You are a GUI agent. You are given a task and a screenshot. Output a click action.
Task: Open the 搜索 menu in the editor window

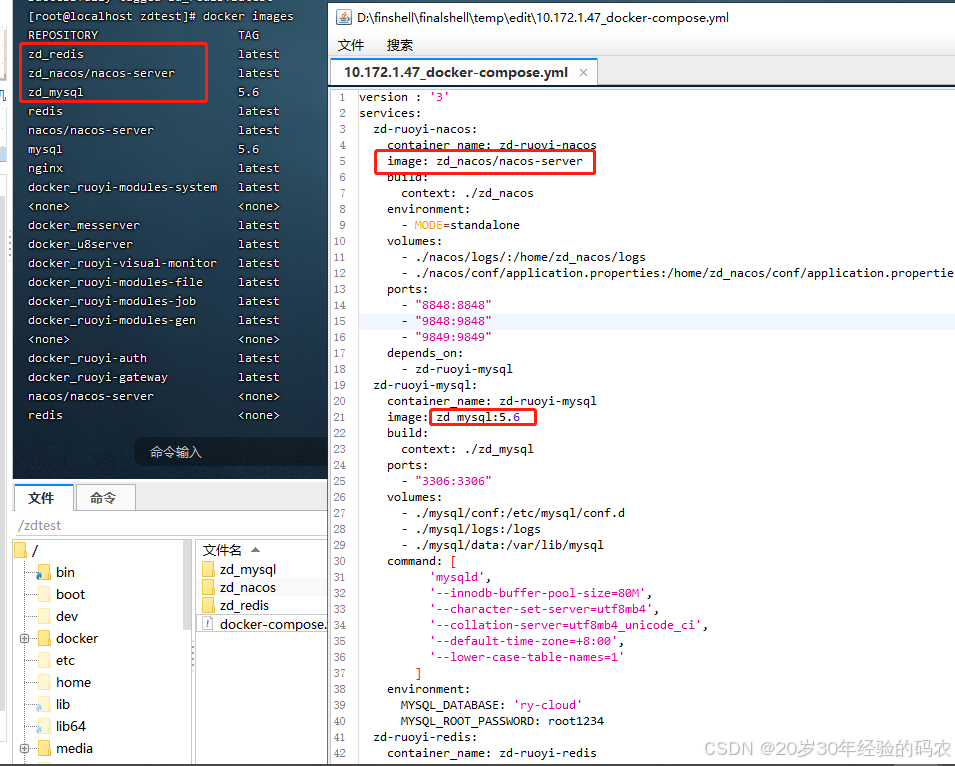(x=400, y=45)
